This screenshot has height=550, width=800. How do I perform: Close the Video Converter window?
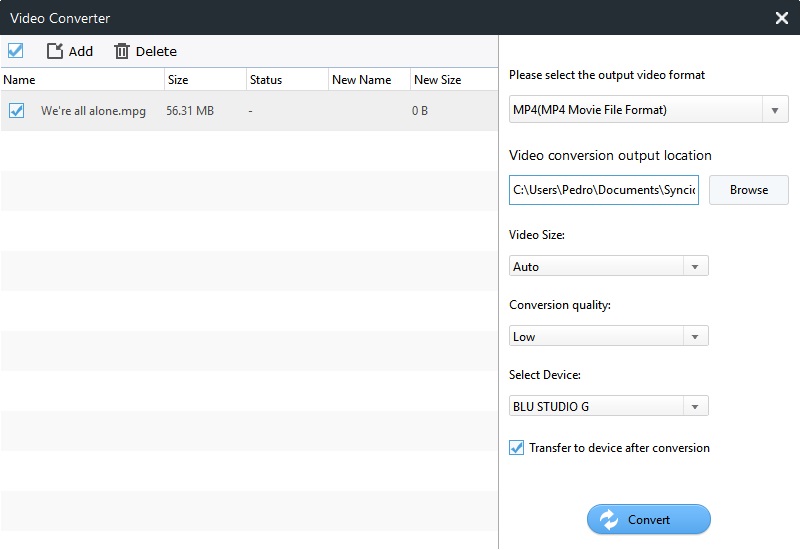tap(782, 18)
